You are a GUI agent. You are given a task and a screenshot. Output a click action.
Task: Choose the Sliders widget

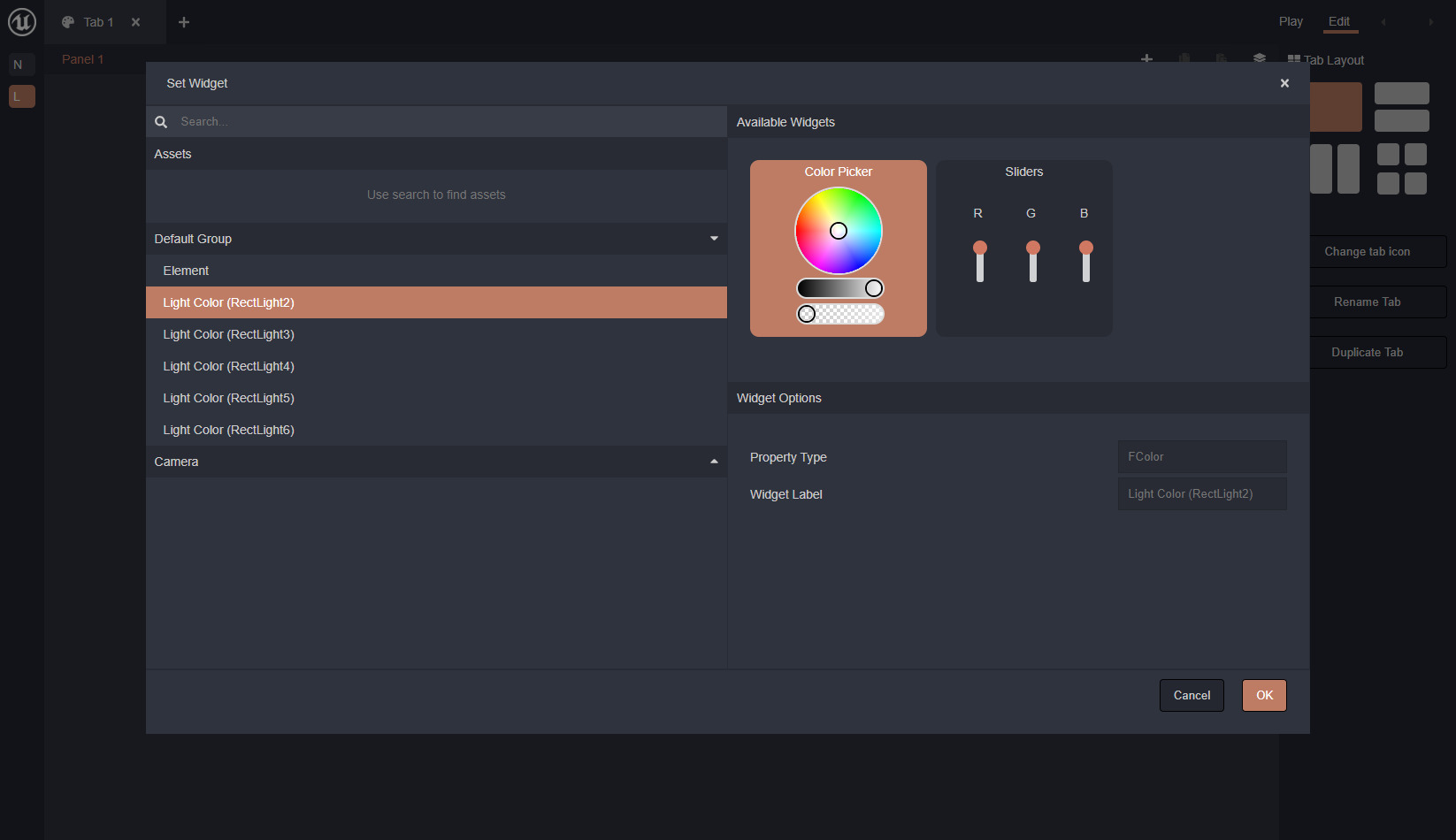click(x=1023, y=248)
